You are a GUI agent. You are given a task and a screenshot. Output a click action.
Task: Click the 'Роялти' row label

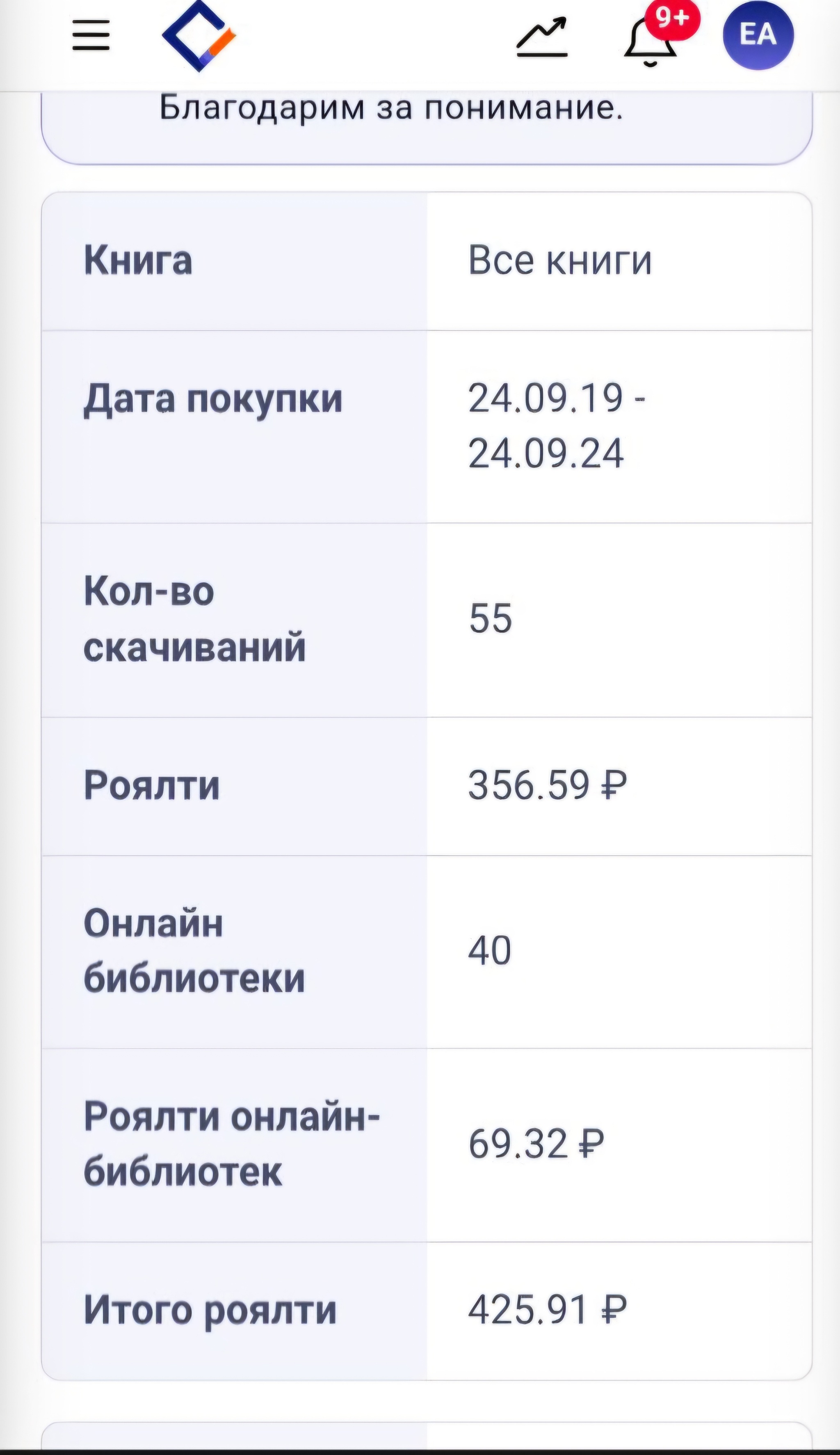pyautogui.click(x=152, y=785)
